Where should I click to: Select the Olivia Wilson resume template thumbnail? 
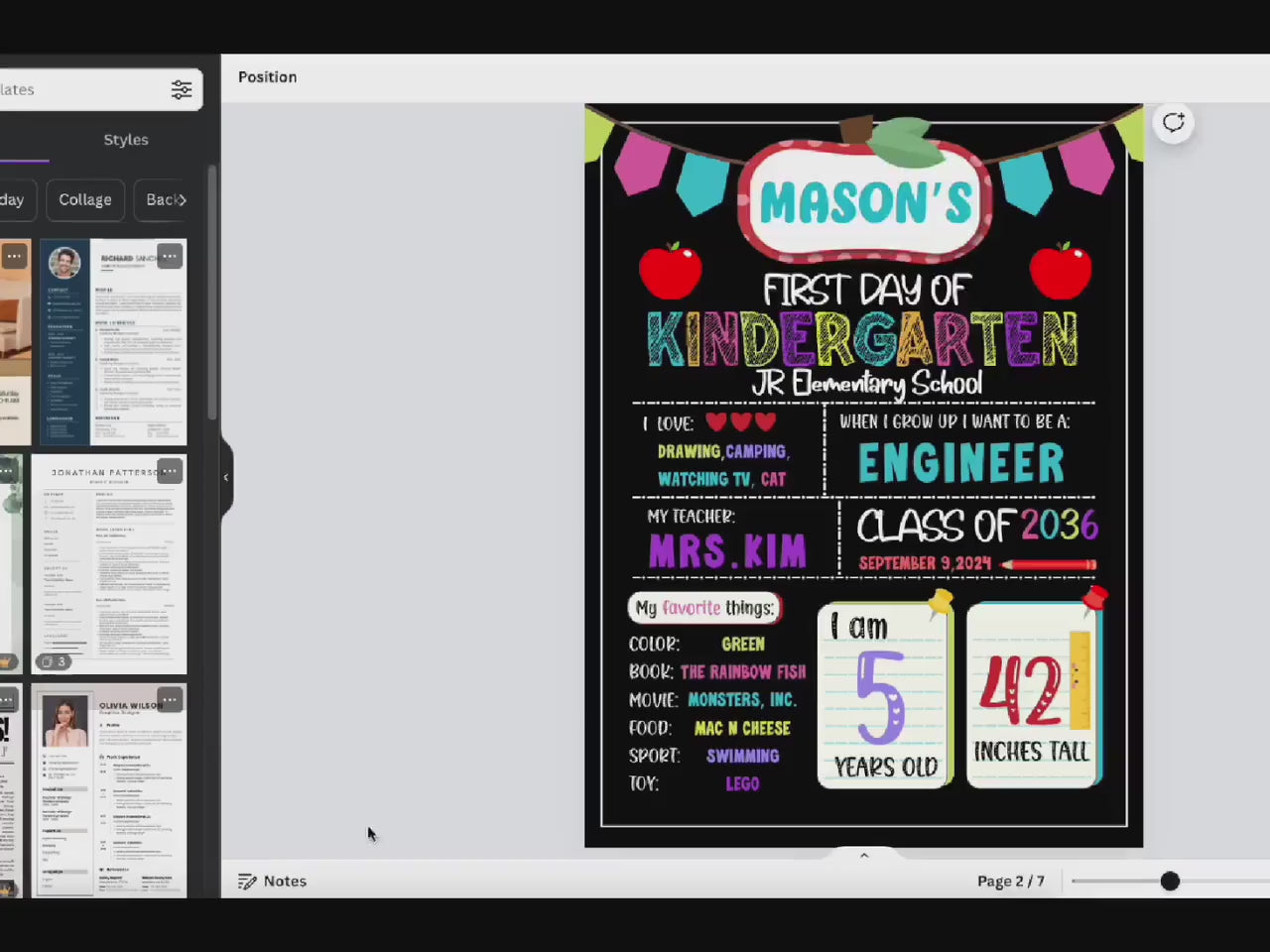pos(109,790)
